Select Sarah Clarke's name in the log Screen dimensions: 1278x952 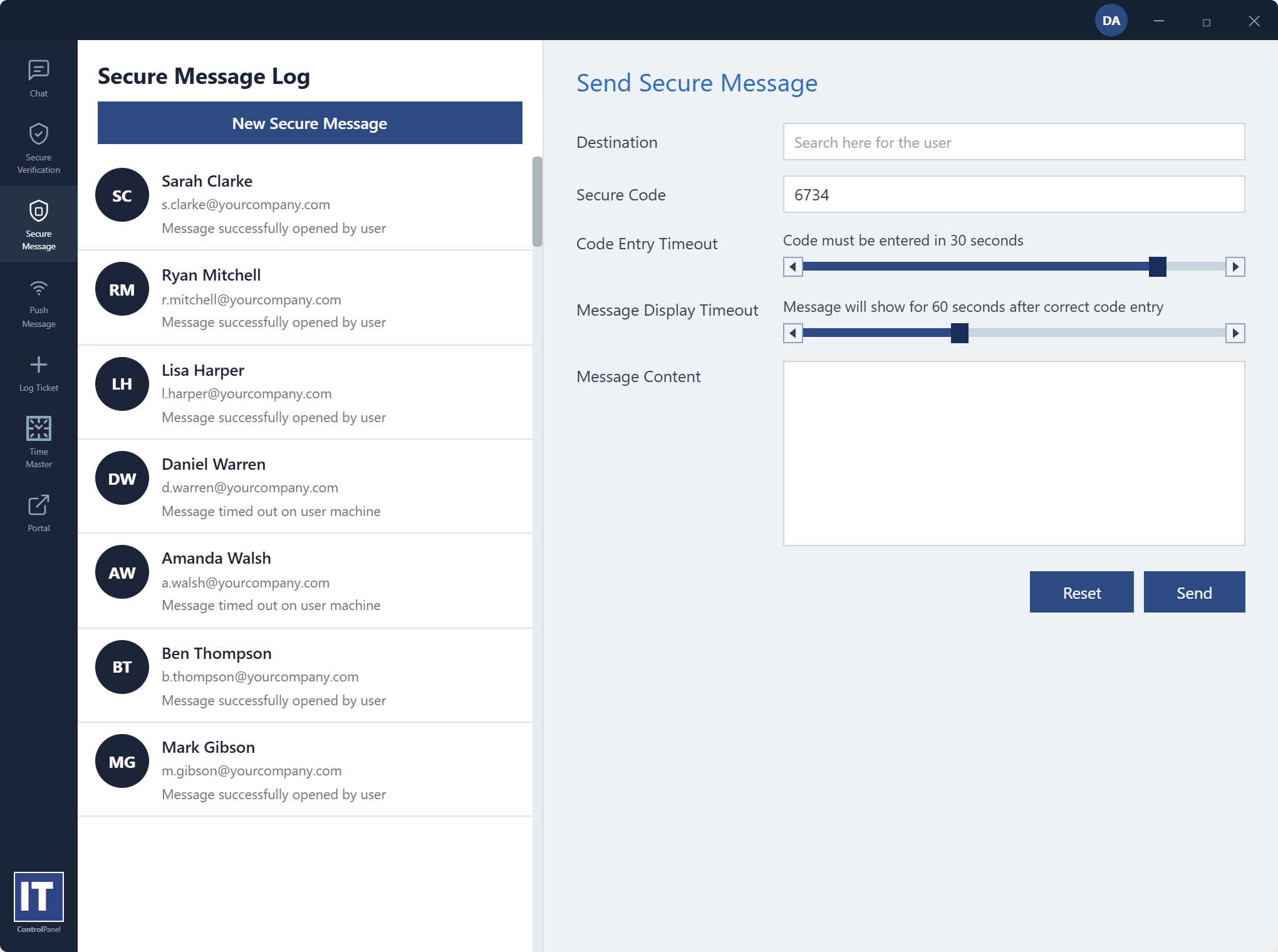[207, 181]
